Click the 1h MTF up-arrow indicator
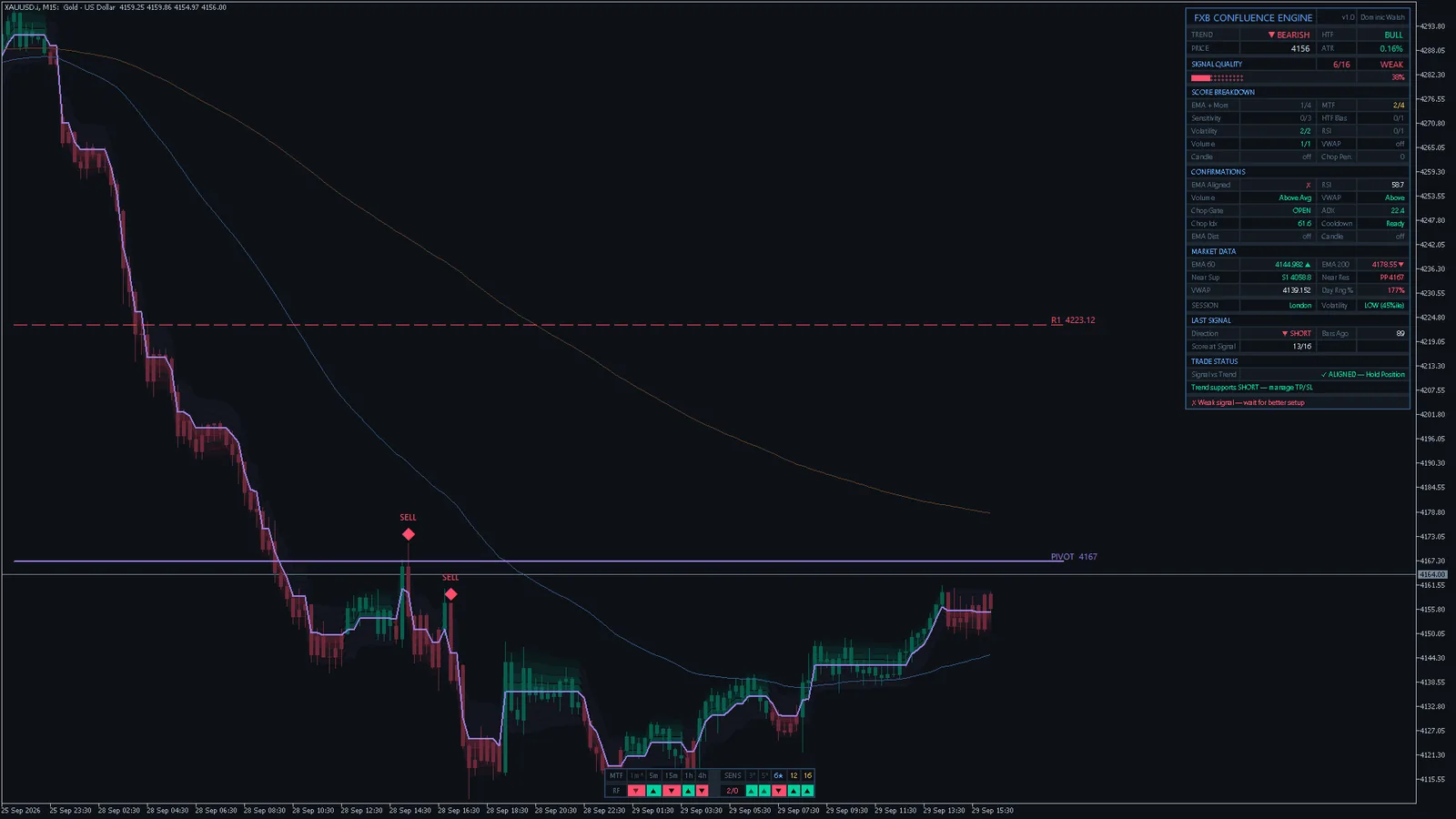The width and height of the screenshot is (1456, 819). 689,791
